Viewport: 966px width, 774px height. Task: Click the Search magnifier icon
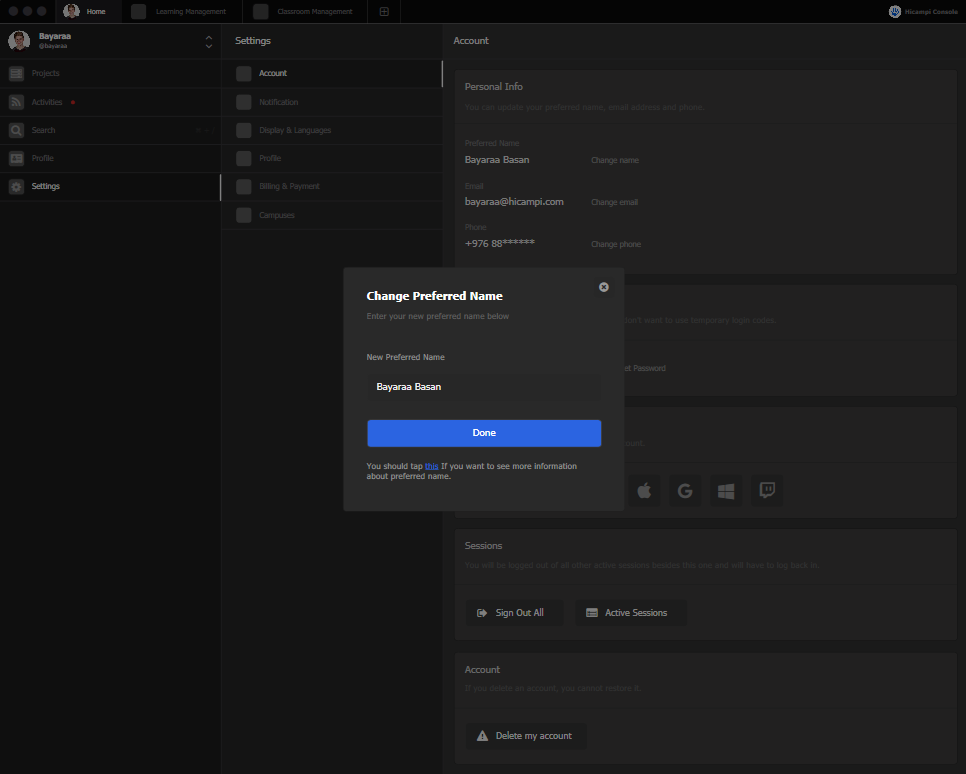16,130
